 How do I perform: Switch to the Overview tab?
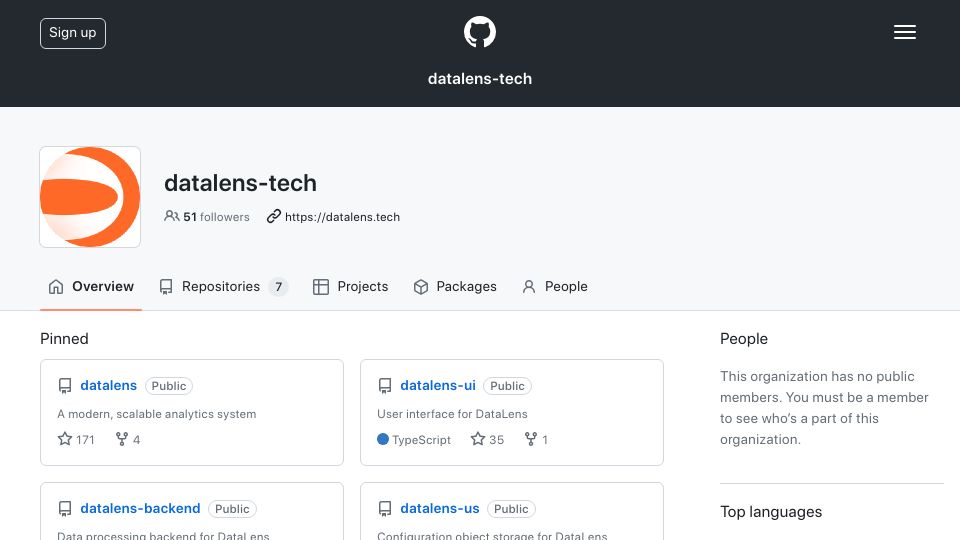[91, 287]
